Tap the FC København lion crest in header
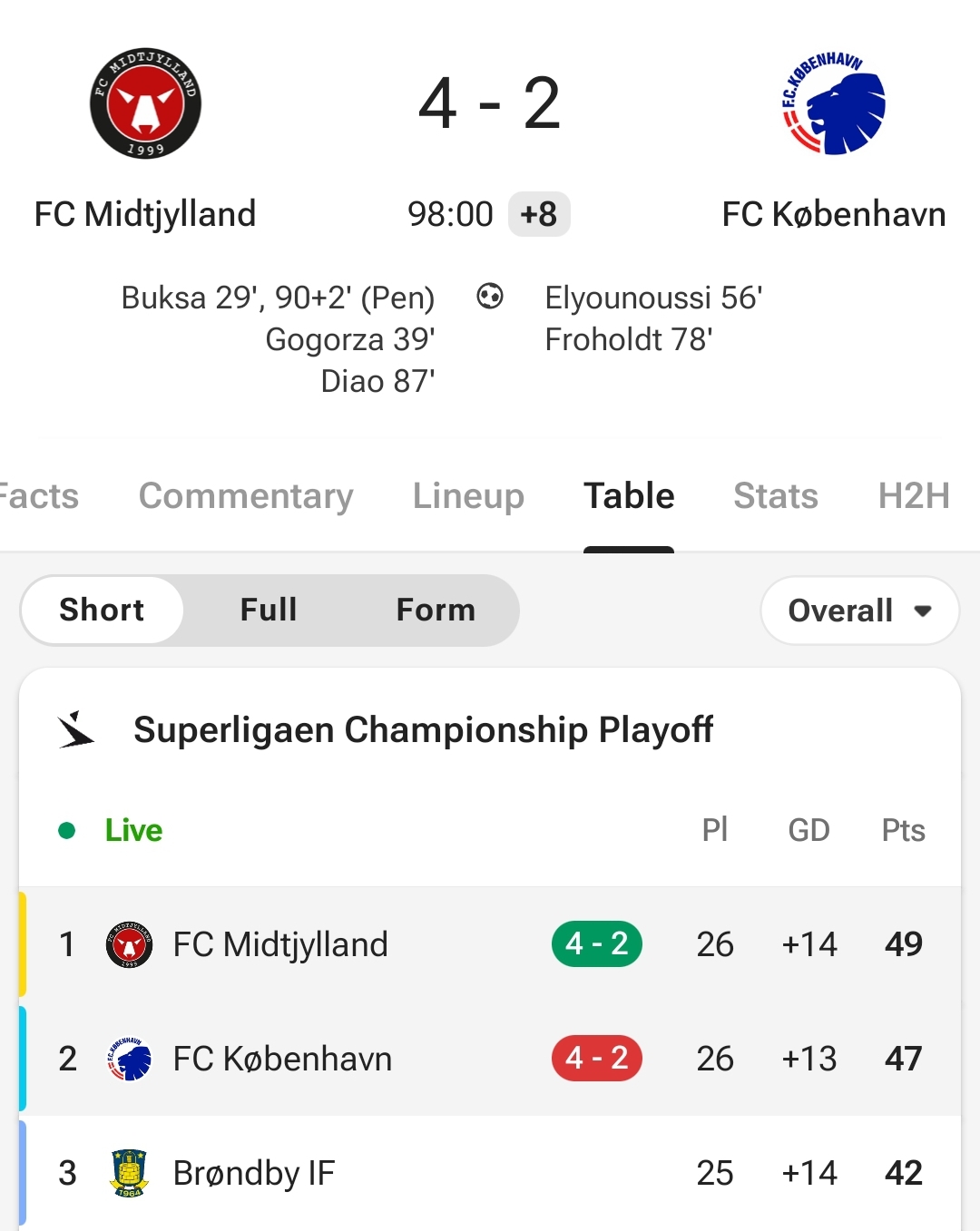Screen dimensions: 980x1231 click(x=833, y=103)
